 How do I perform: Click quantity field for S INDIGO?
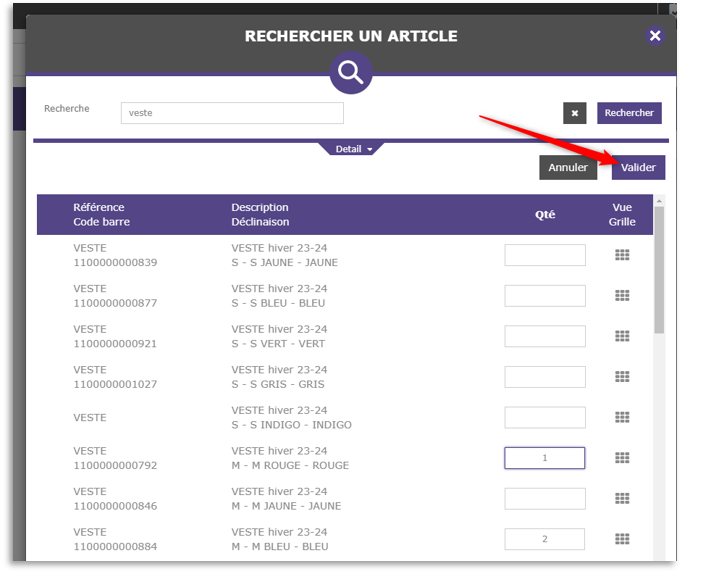545,417
